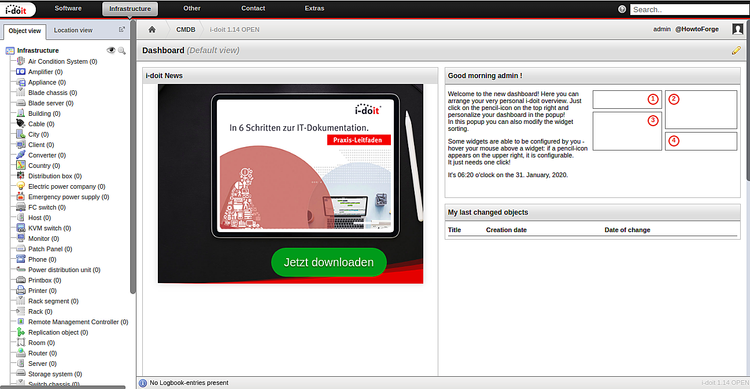Edit dashboard with the pencil icon
The image size is (750, 389).
736,50
